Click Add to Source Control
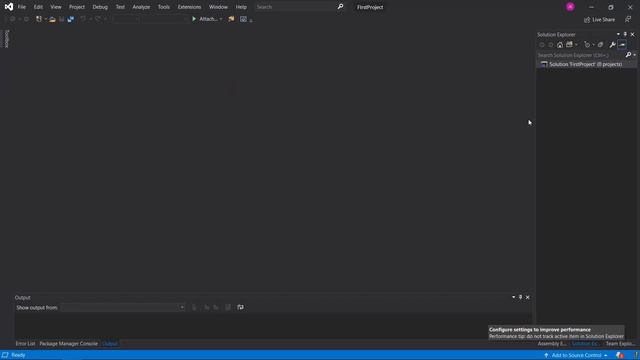Viewport: 640px width, 360px height. pyautogui.click(x=576, y=356)
